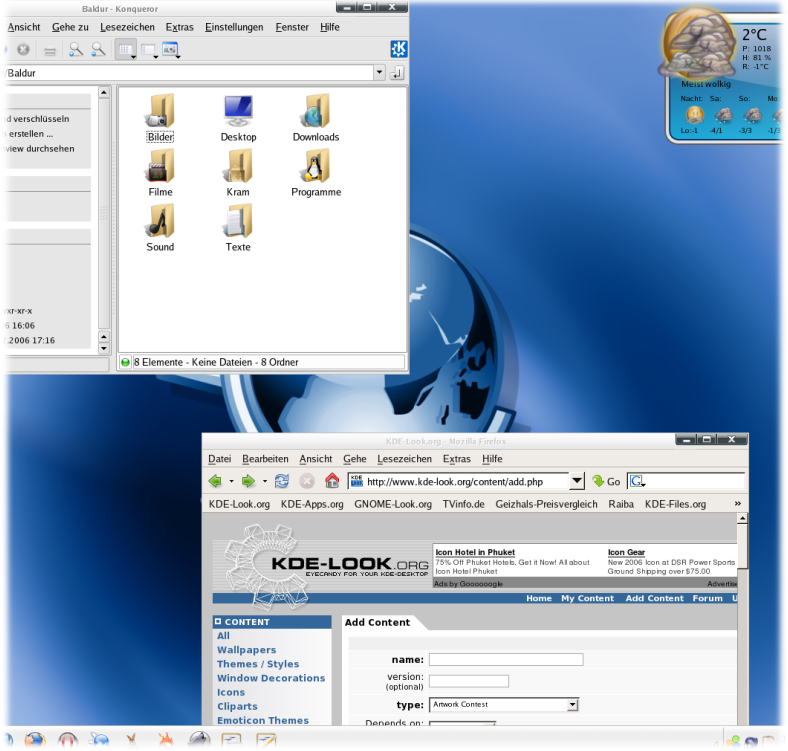Click the Cliparts category link

[237, 706]
